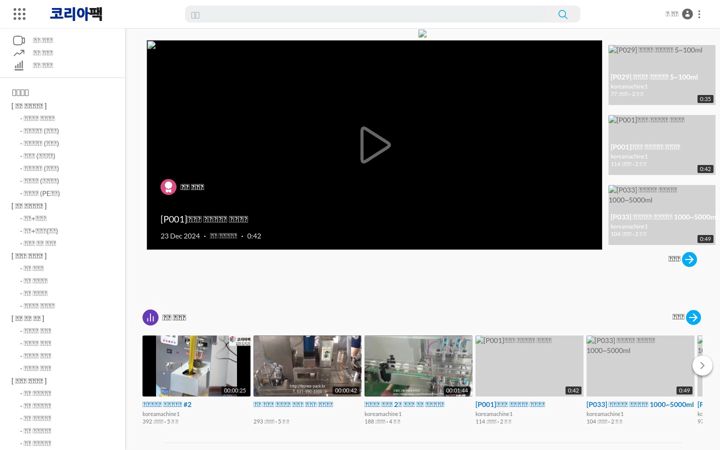
Task: Open the sidebar category item containing (PE
Action: [40, 193]
